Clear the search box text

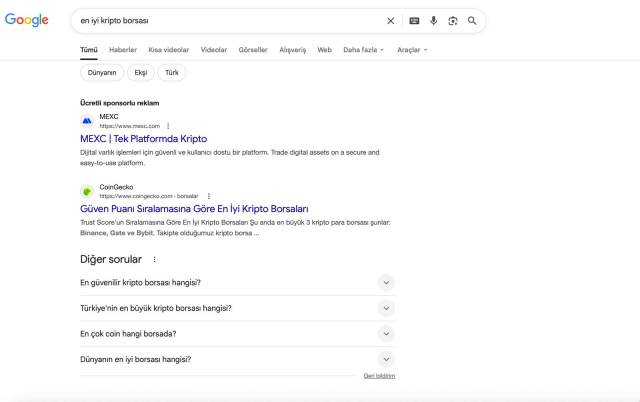(x=391, y=20)
